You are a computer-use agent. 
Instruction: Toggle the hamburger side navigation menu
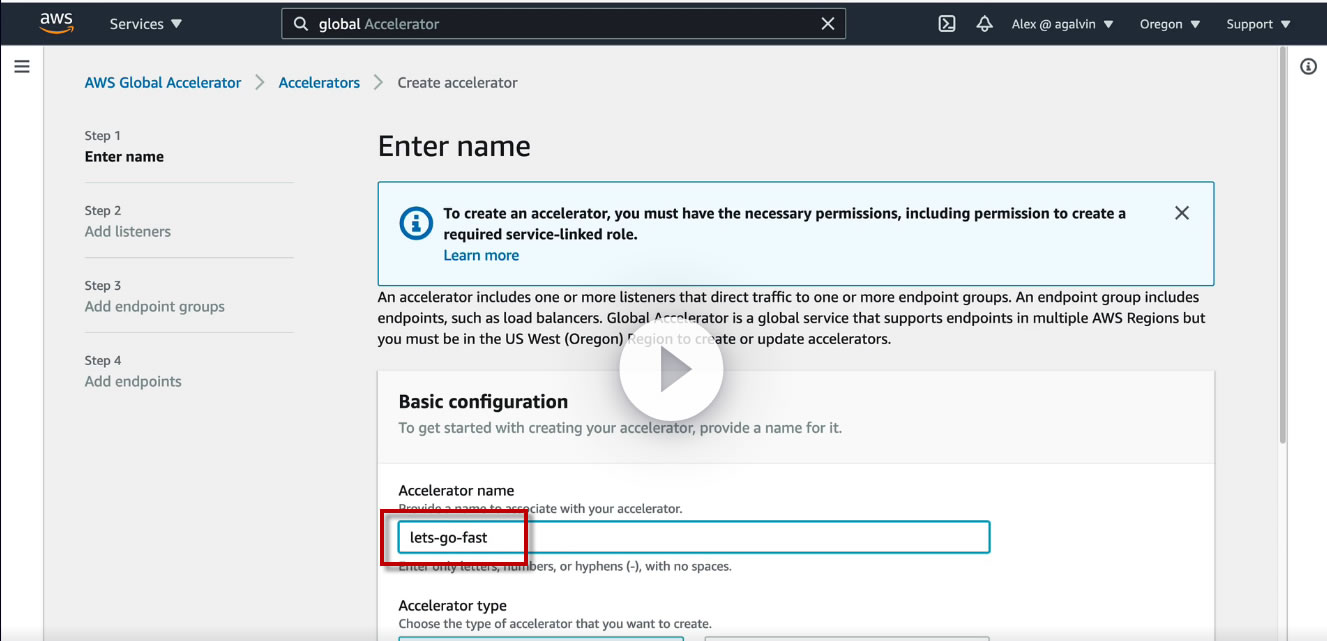click(x=22, y=67)
